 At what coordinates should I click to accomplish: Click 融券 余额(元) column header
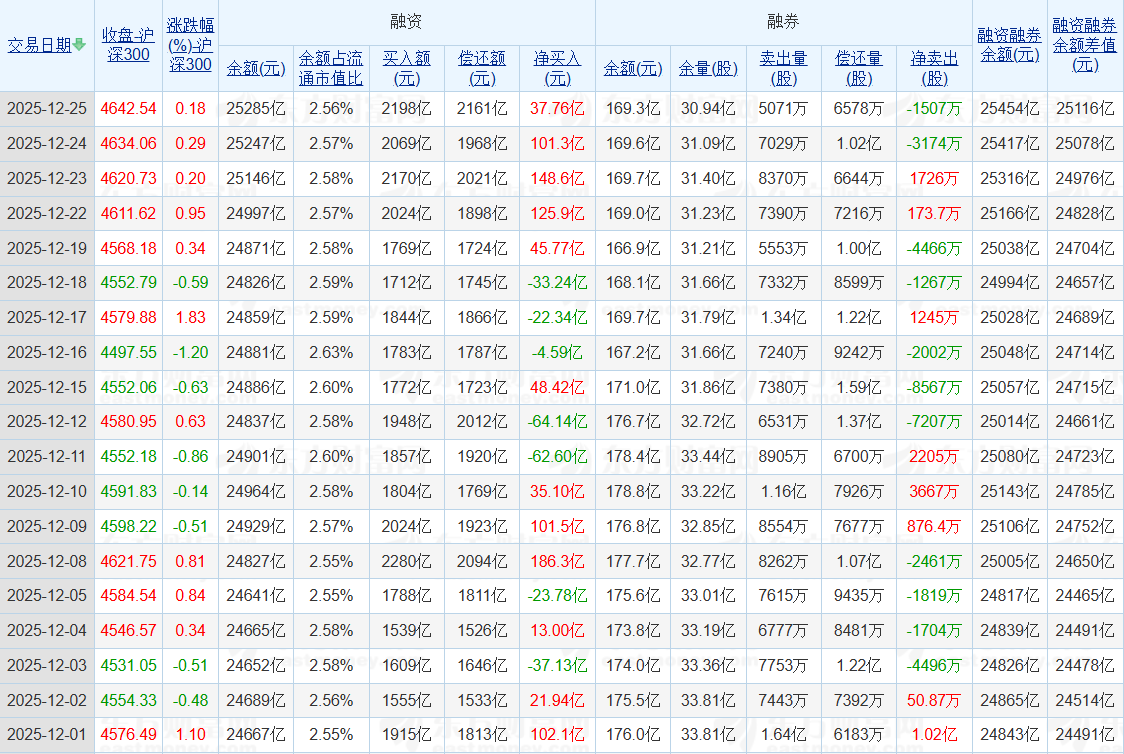[633, 68]
